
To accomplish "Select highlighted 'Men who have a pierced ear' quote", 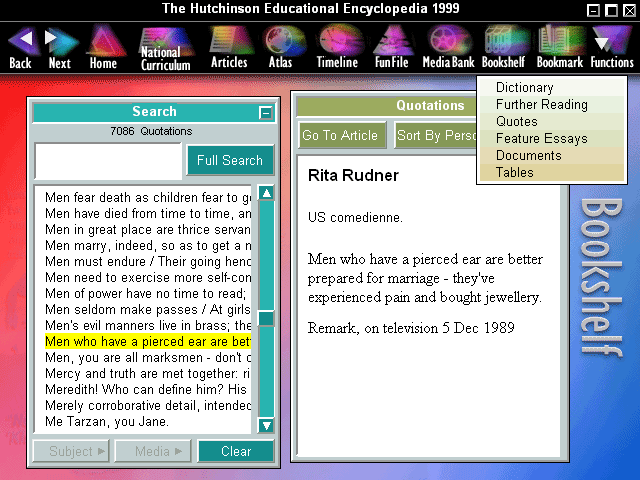I will [x=148, y=341].
